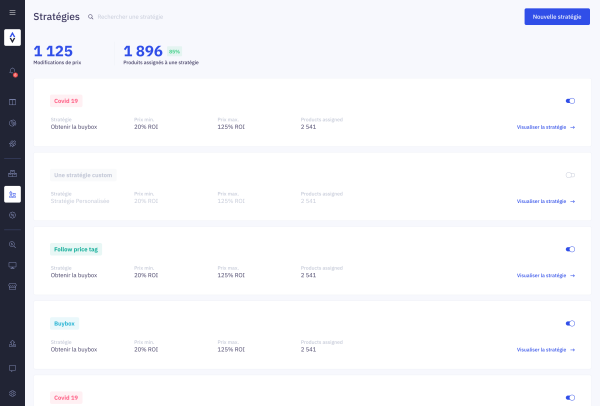Click the 1 896 assigned products figure

(143, 51)
